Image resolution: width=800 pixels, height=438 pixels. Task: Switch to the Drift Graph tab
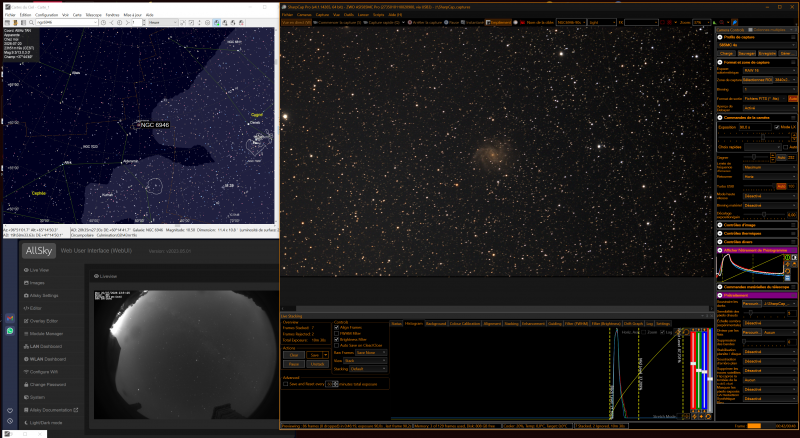click(633, 324)
